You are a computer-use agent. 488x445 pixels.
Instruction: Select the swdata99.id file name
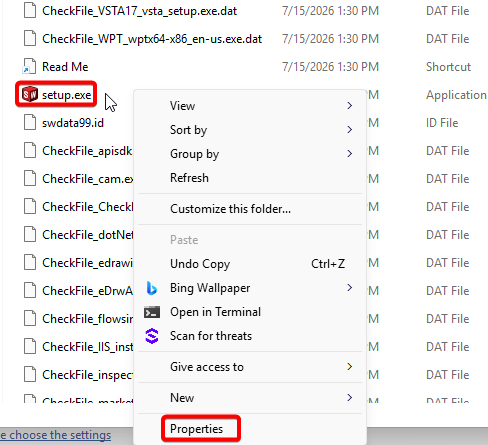coord(73,123)
